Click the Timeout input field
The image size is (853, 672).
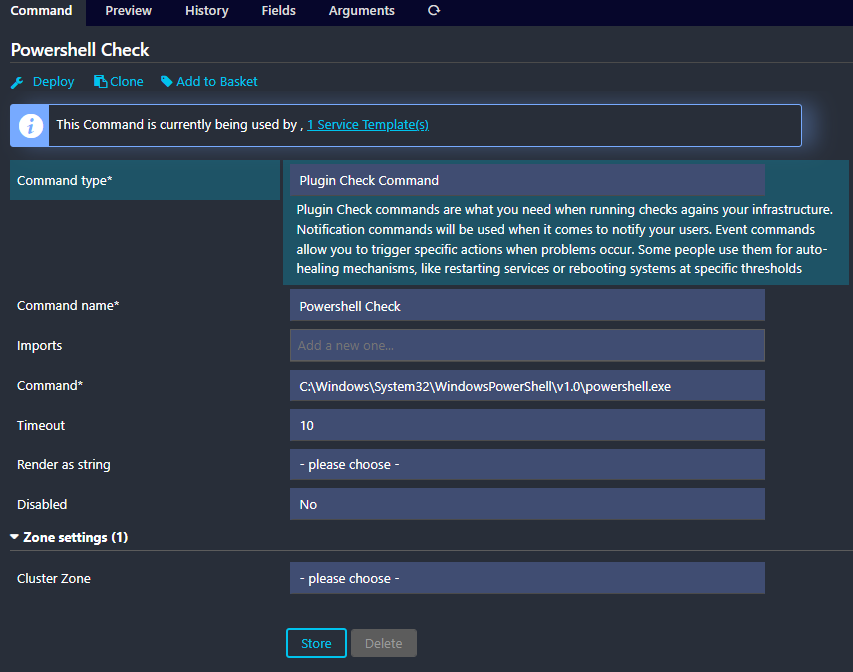click(527, 425)
